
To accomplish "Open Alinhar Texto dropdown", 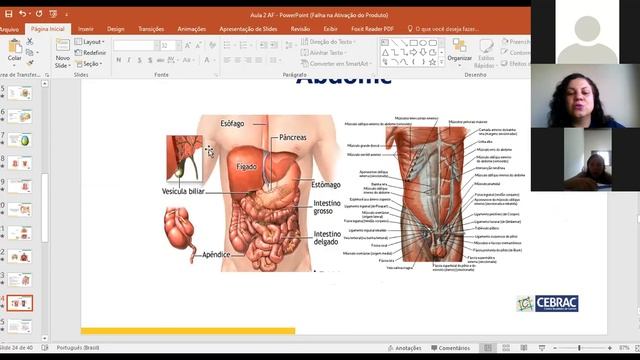I will pos(323,53).
